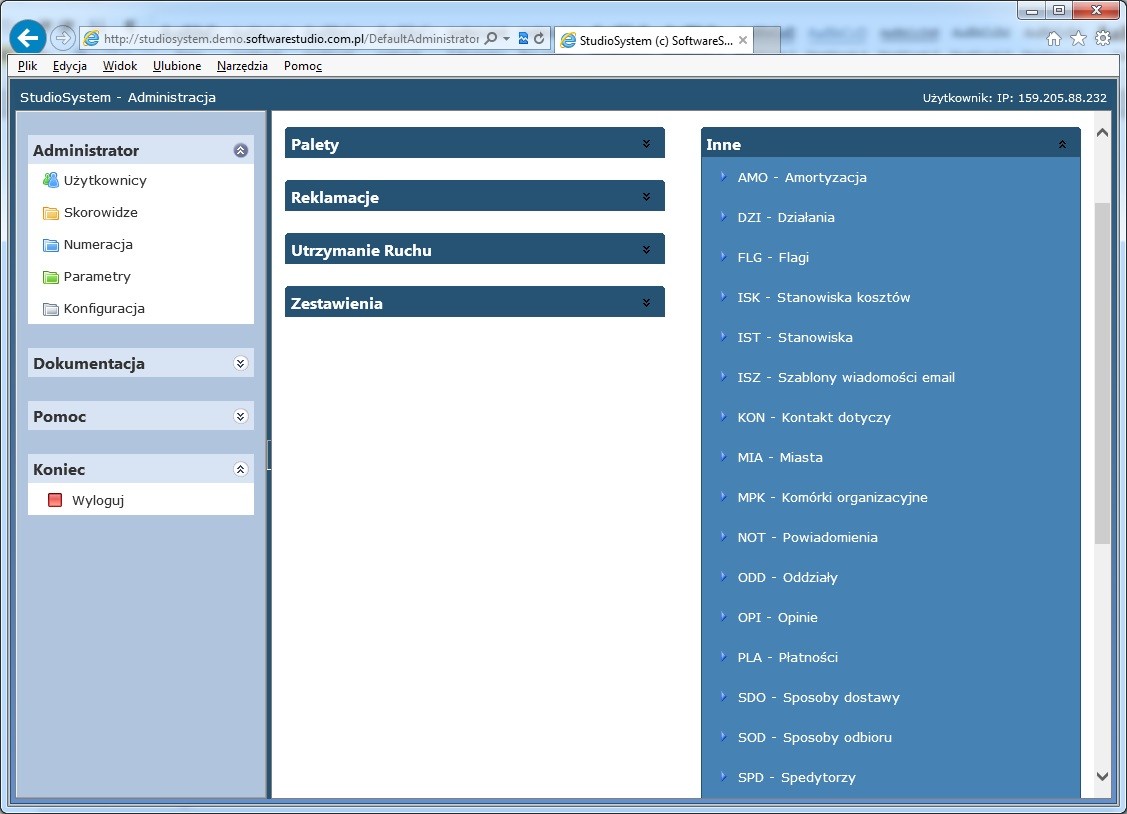Open NOT - Powiadomienia entry
Screen dimensions: 1127x814
coord(807,537)
